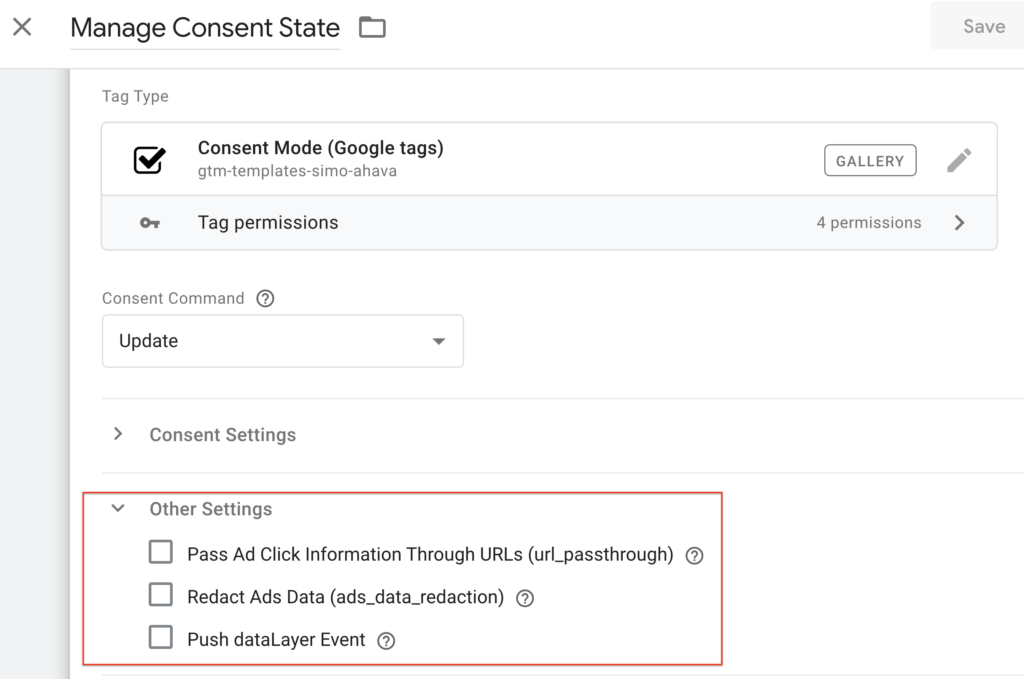Click the folder icon beside tag name
Screen dimensions: 1024x679
tap(372, 28)
